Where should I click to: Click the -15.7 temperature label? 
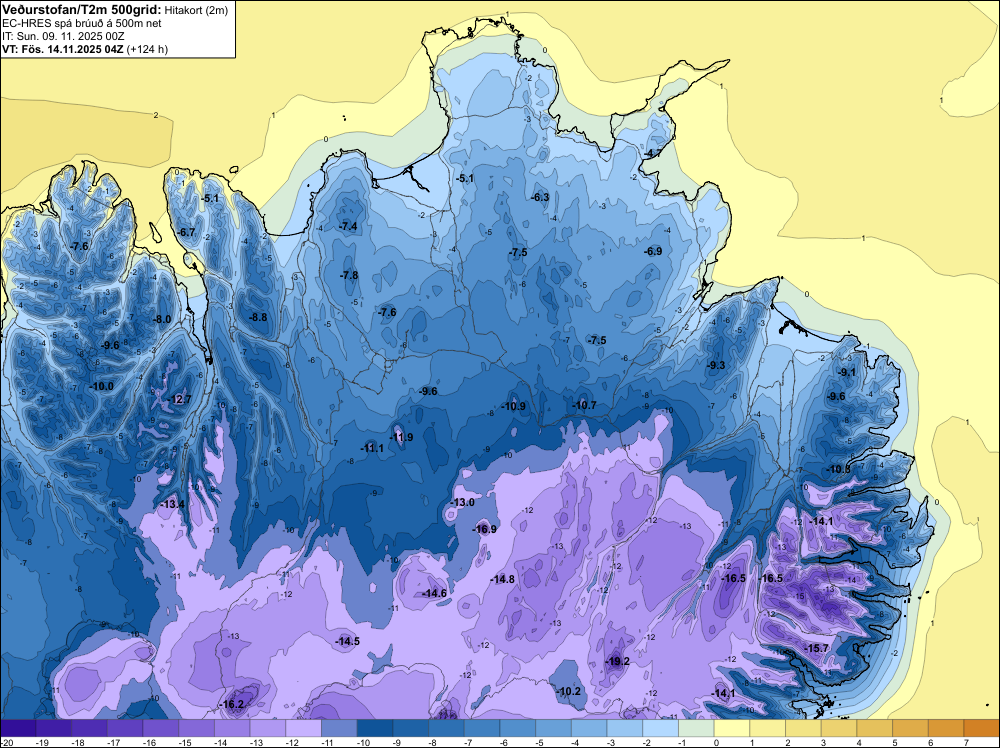(x=816, y=648)
